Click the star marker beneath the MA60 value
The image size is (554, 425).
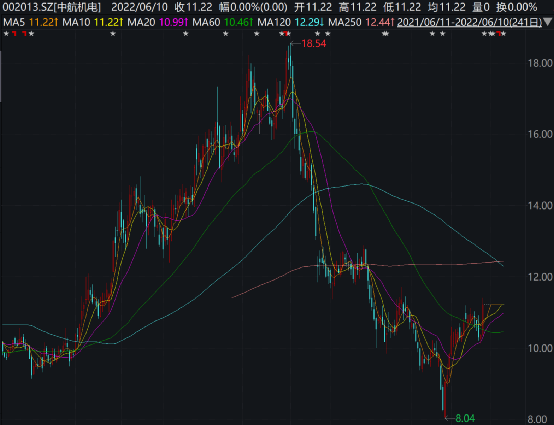[x=226, y=34]
